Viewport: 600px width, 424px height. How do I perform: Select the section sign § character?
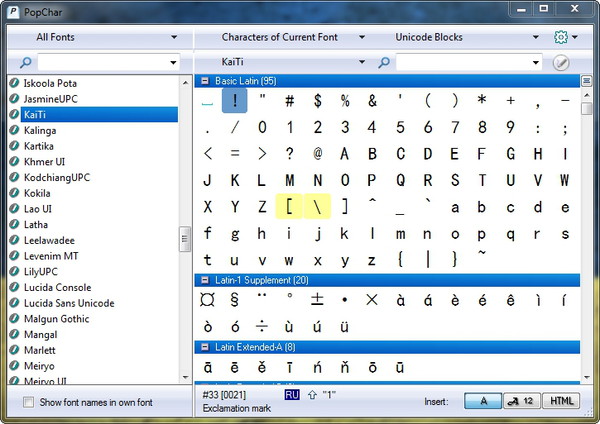click(235, 300)
